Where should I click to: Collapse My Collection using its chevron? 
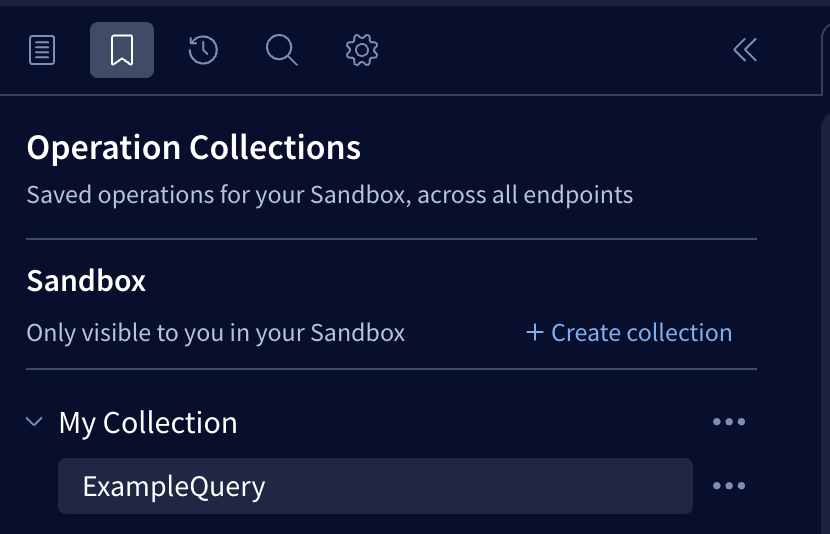(x=35, y=423)
